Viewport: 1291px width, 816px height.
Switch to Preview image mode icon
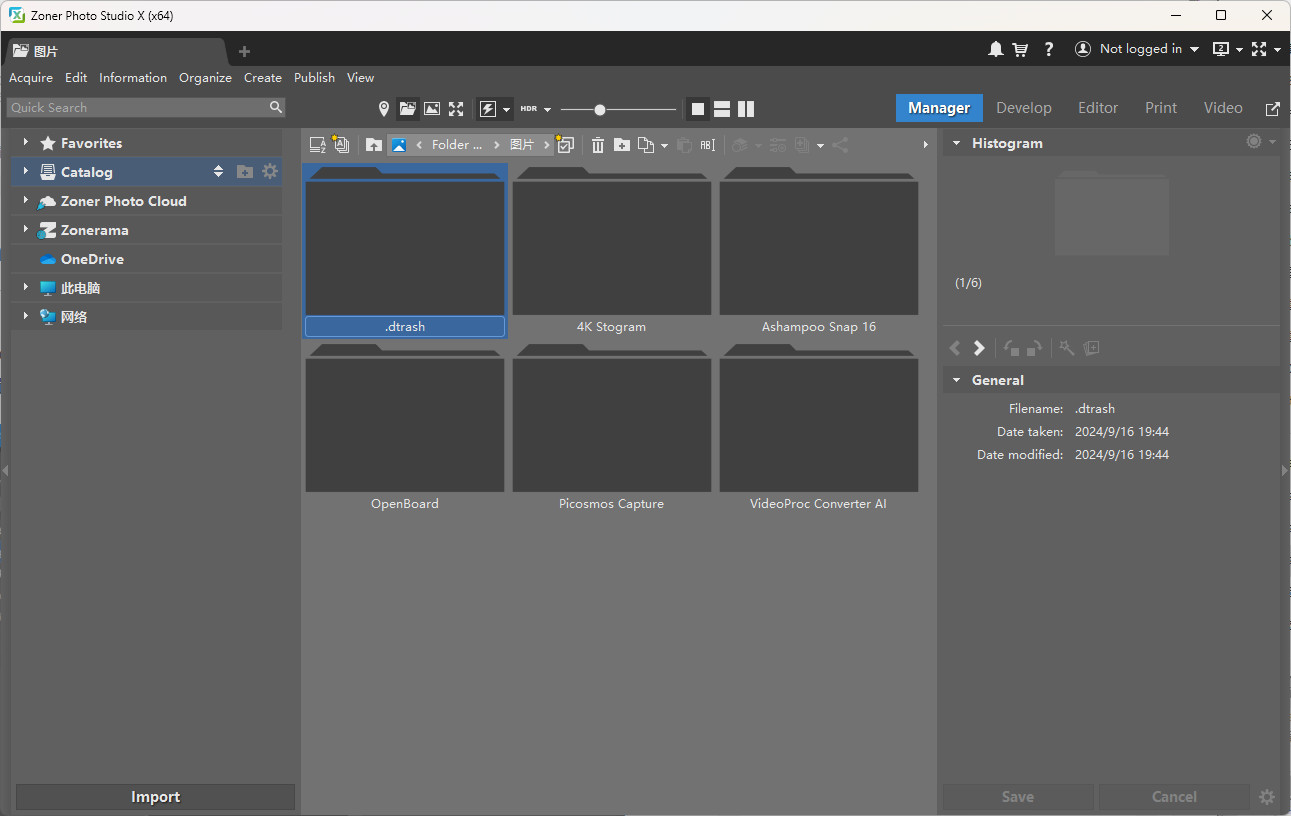432,108
